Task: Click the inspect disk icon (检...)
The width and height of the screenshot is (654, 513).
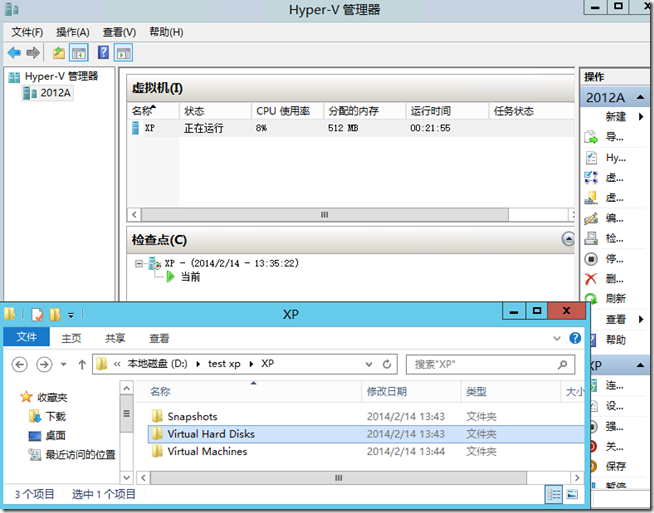Action: pyautogui.click(x=591, y=239)
